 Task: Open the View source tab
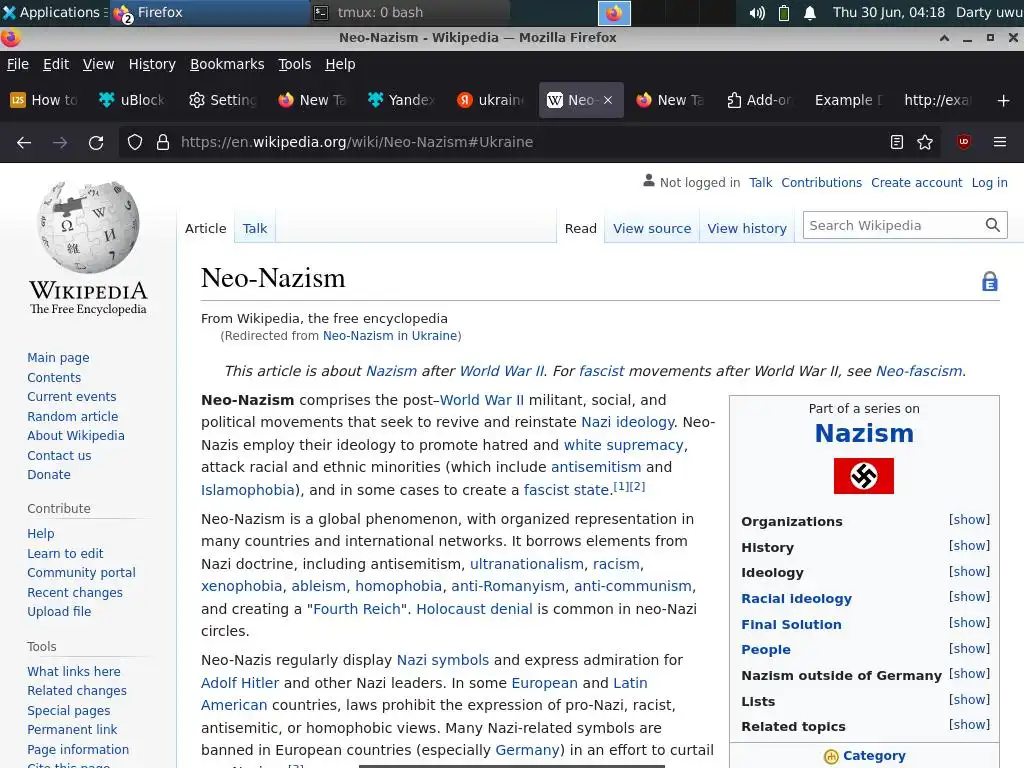[652, 229]
